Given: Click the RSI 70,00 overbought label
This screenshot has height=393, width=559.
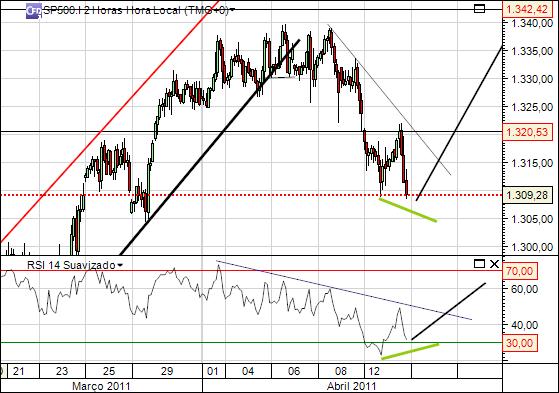Looking at the screenshot, I should point(519,271).
